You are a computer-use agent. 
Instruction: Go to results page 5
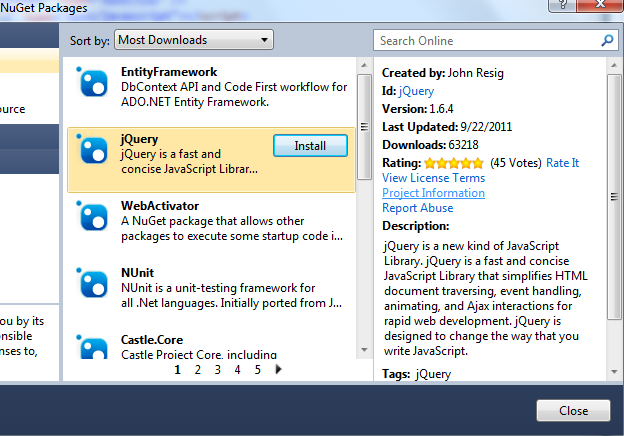pyautogui.click(x=257, y=370)
